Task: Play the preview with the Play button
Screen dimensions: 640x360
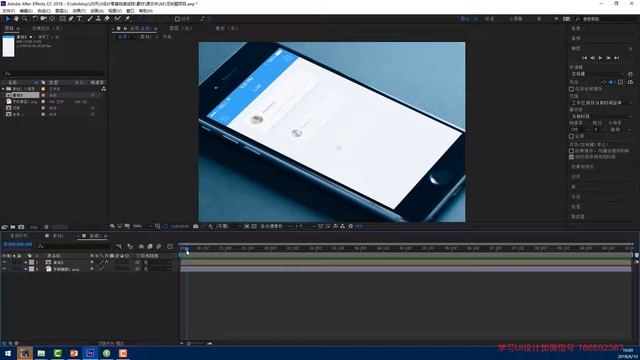Action: (x=600, y=58)
